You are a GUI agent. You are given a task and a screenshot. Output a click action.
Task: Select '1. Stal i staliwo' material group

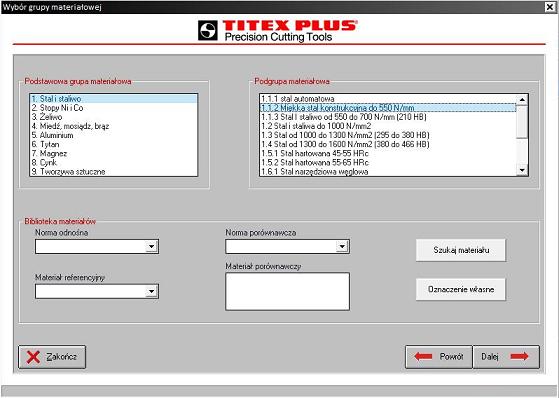click(x=114, y=99)
